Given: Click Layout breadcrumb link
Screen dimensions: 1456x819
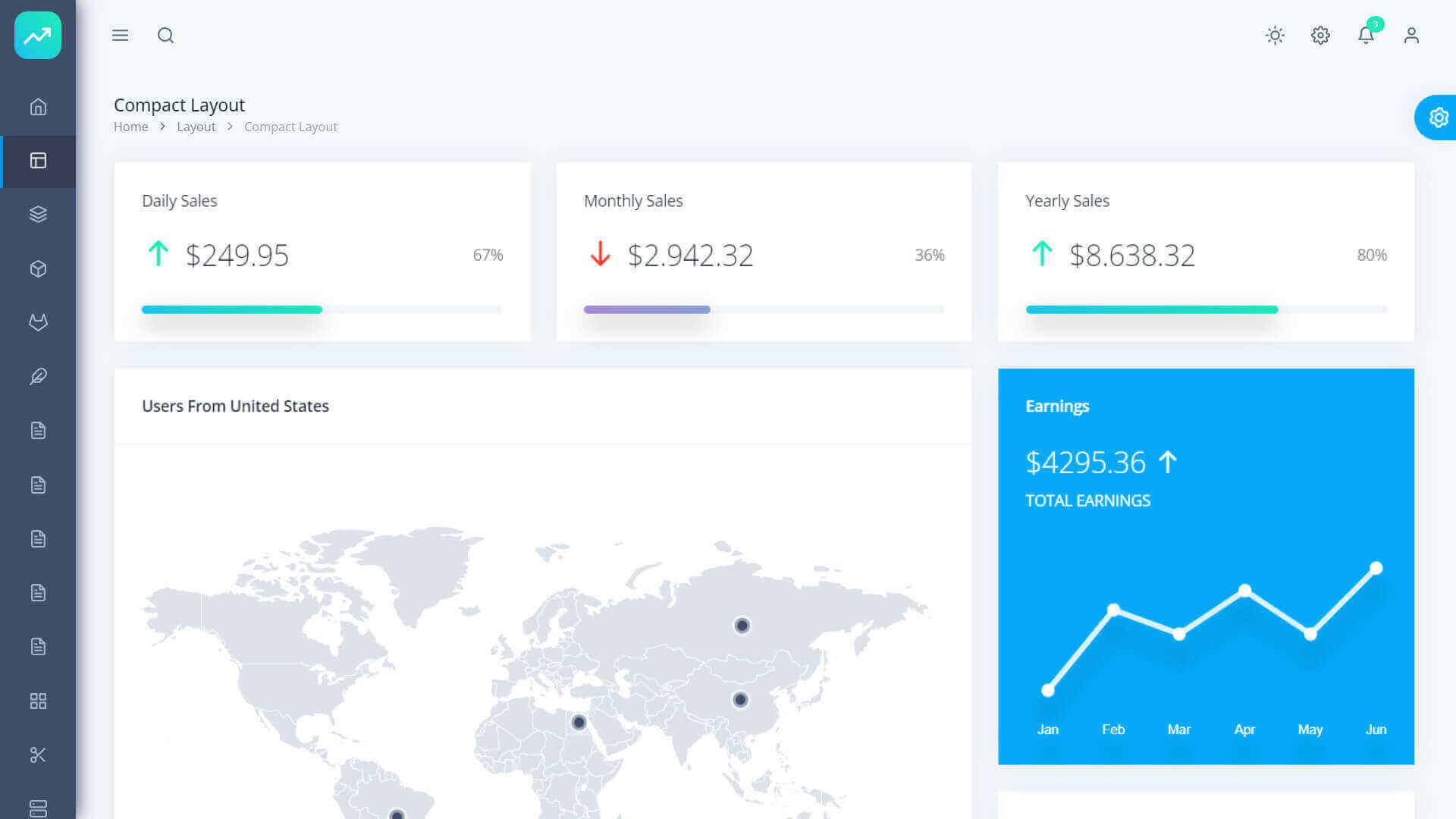Looking at the screenshot, I should click(196, 127).
